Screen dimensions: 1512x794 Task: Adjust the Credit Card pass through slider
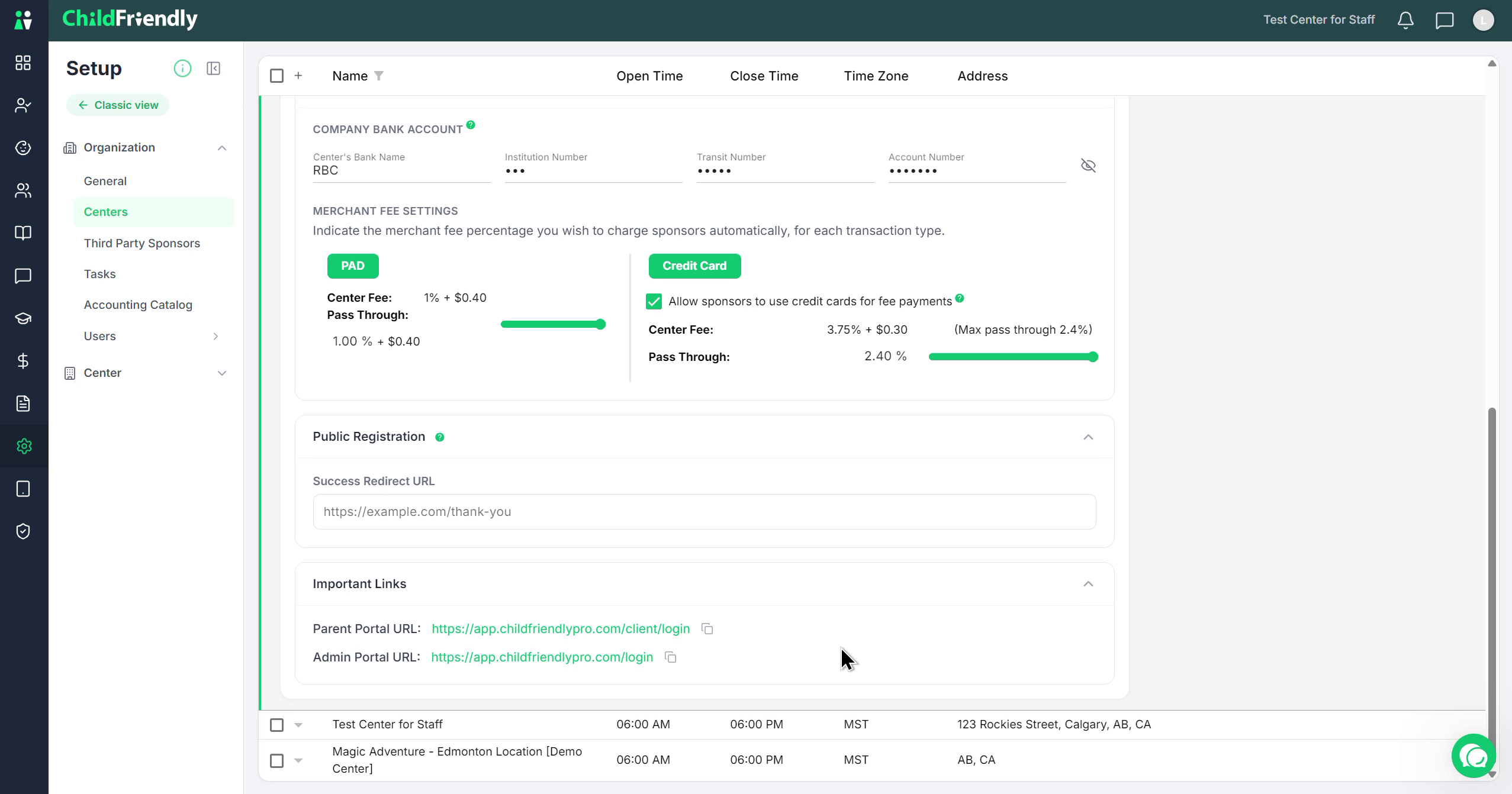[x=1013, y=357]
